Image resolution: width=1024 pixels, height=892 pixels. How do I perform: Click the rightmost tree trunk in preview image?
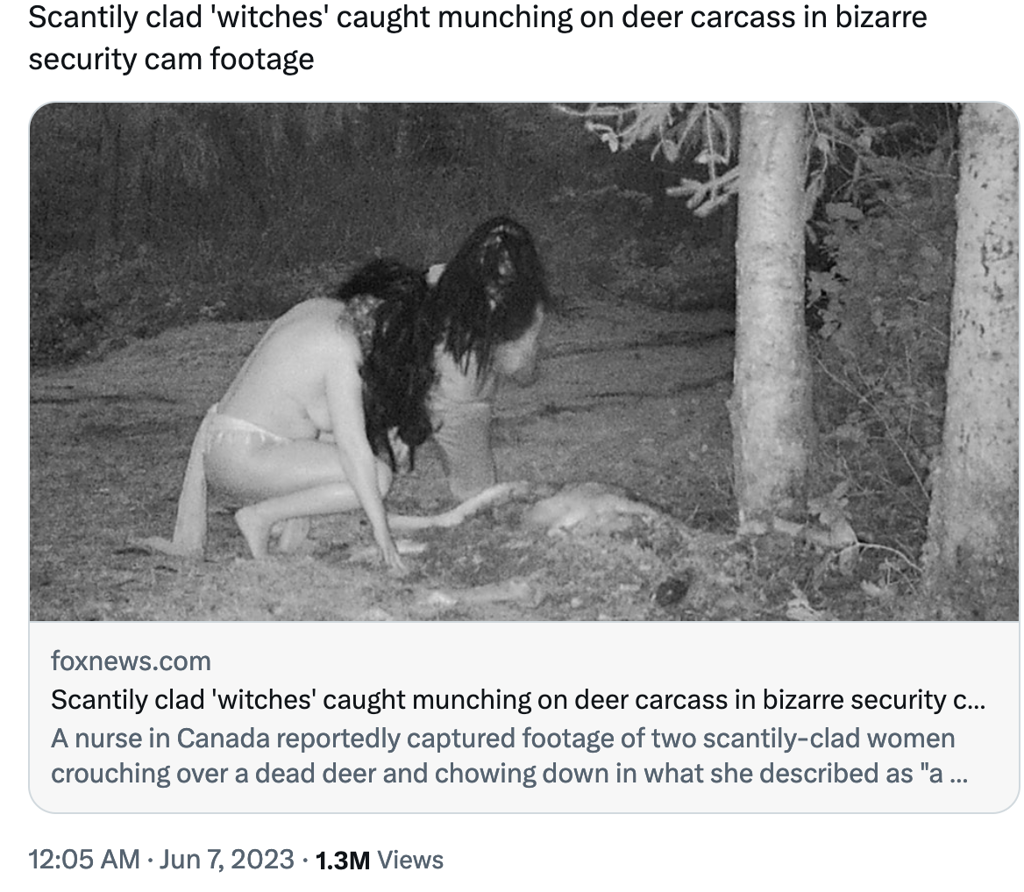(973, 350)
